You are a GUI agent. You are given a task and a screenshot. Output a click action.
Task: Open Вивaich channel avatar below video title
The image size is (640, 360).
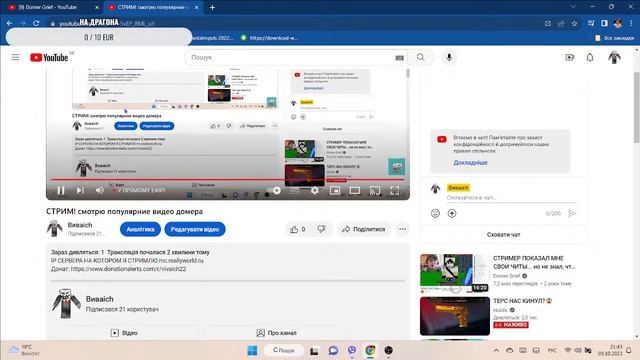(54, 229)
